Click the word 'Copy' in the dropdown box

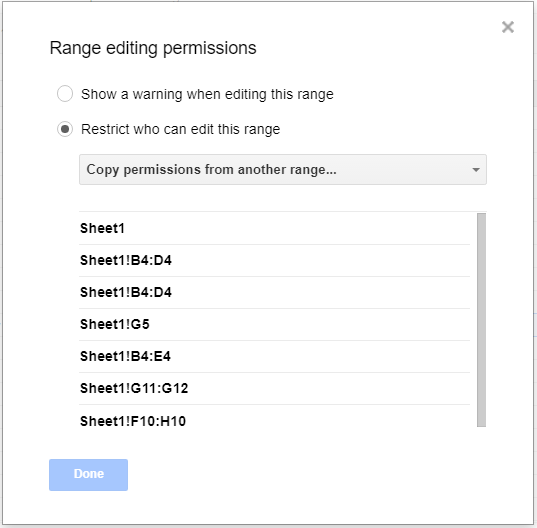click(102, 170)
